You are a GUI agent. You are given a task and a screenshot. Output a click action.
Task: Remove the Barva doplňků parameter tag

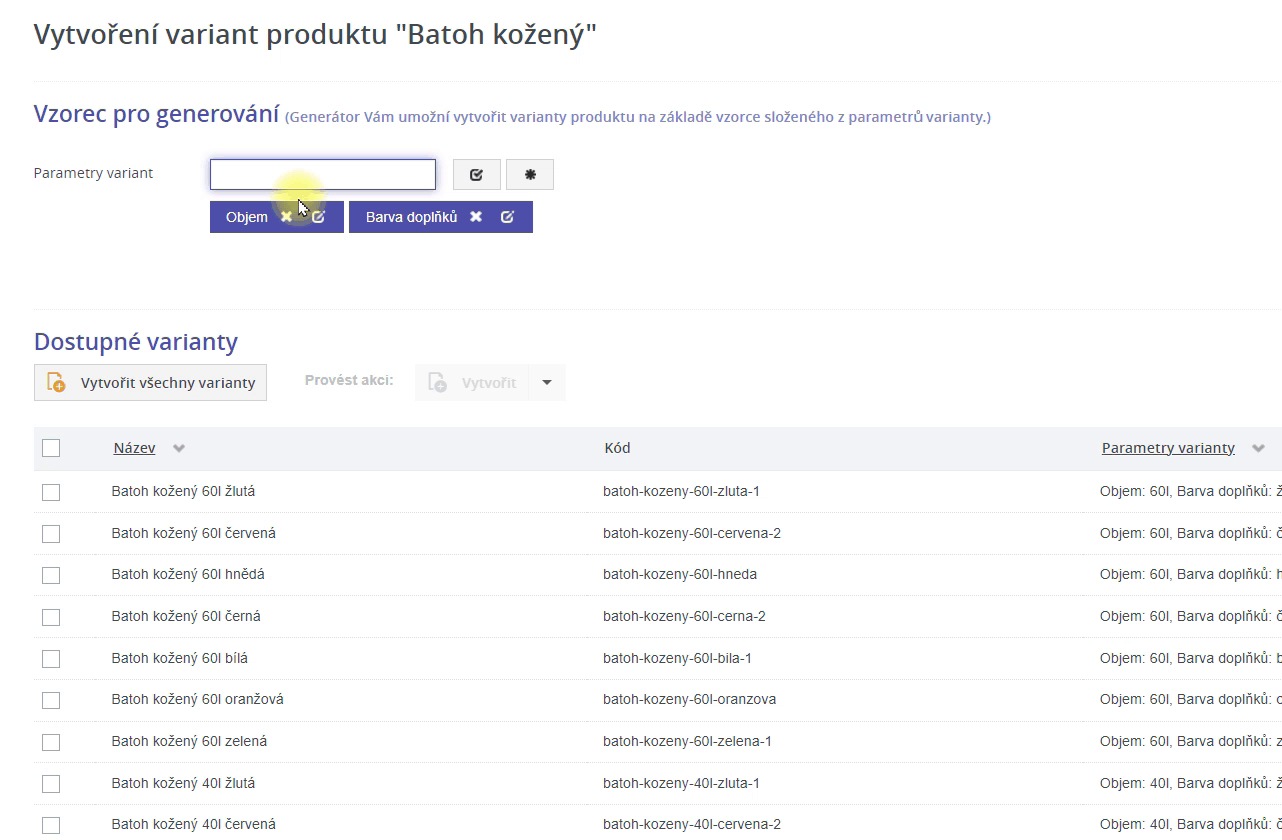coord(476,217)
